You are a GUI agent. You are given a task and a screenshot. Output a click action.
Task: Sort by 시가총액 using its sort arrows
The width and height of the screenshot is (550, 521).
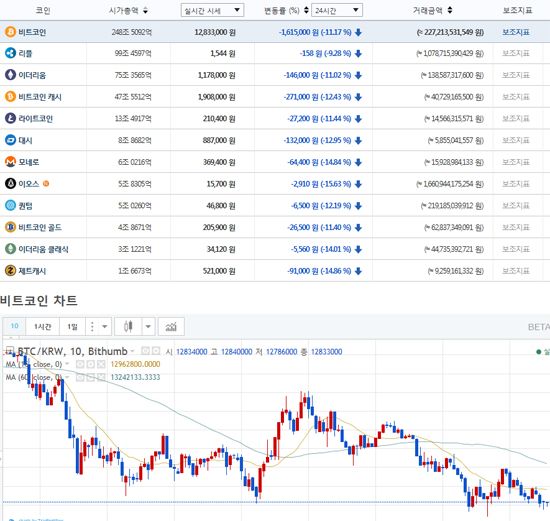(x=145, y=11)
